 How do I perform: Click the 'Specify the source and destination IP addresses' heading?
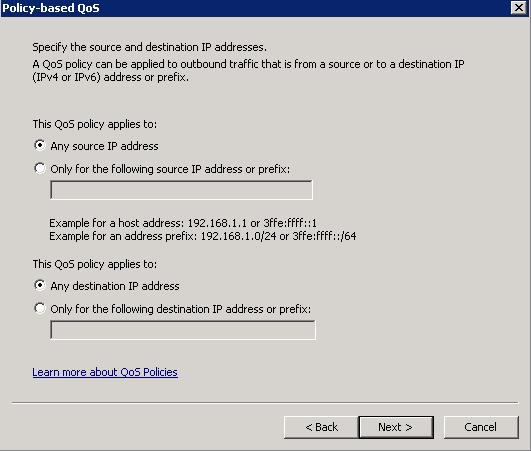(x=149, y=47)
